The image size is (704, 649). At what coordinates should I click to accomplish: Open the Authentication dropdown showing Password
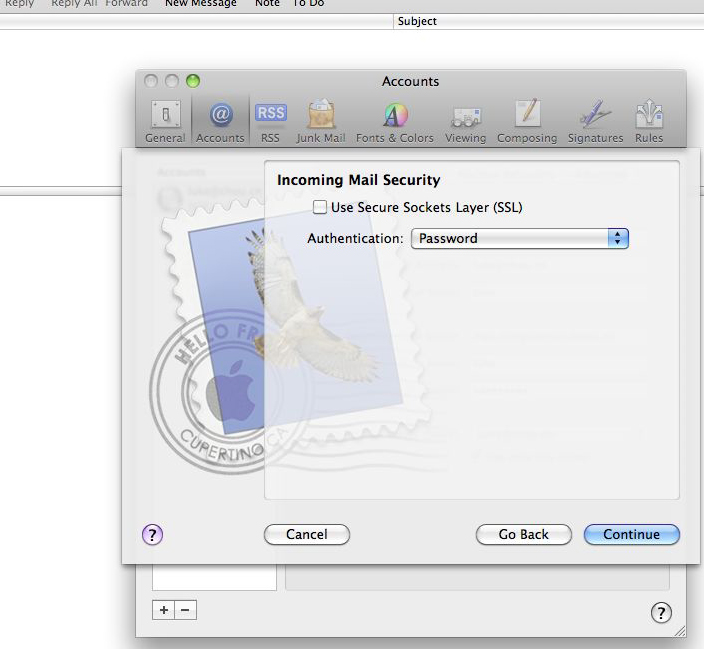click(x=520, y=238)
